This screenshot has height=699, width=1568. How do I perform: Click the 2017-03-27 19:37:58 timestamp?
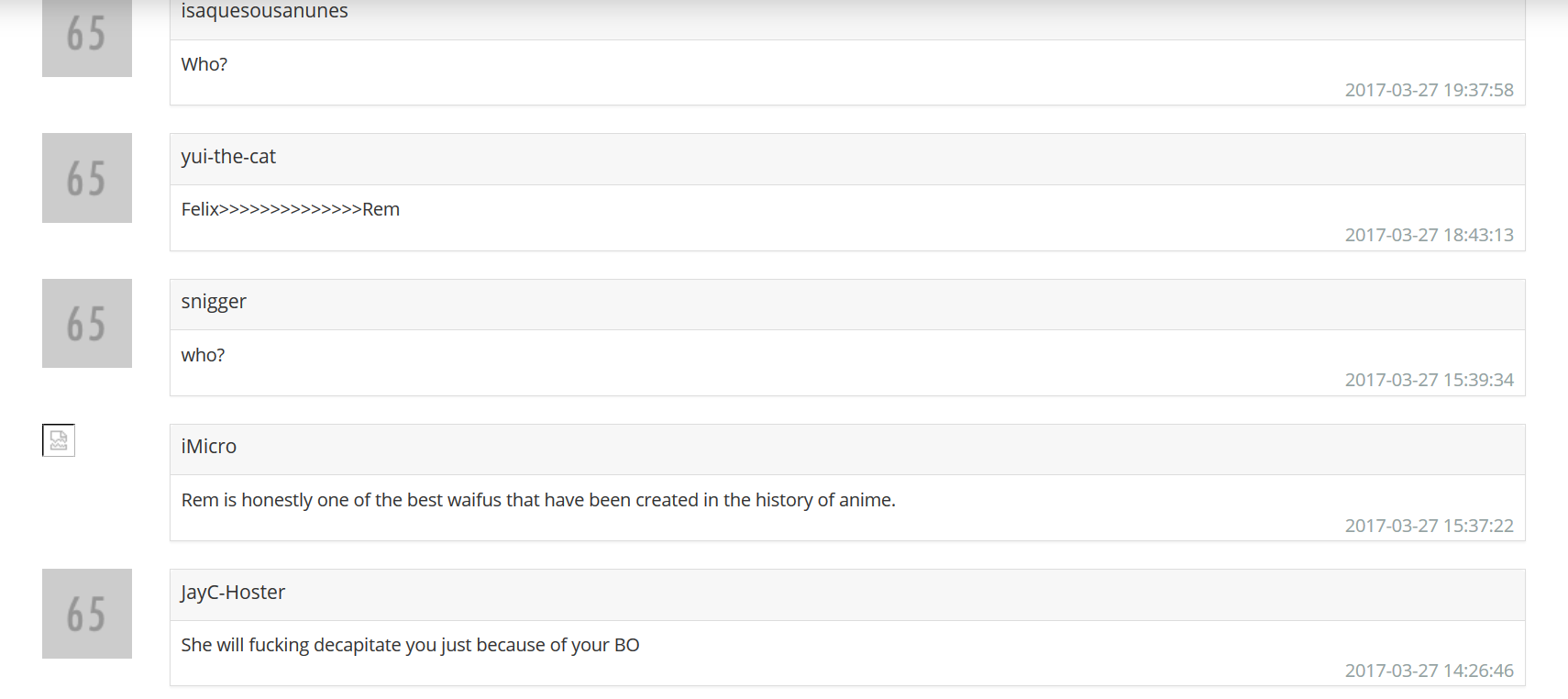tap(1429, 90)
